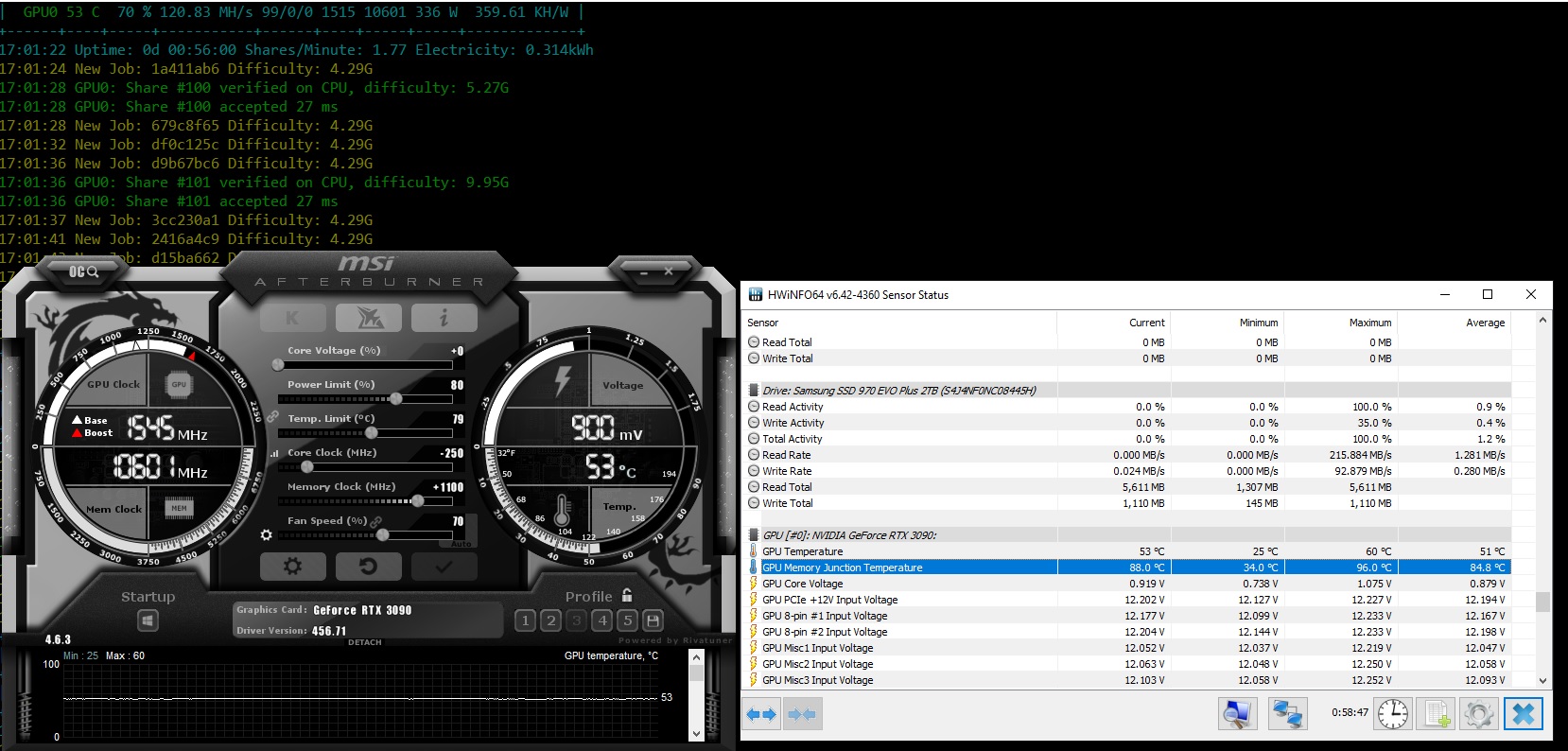
Task: Click the HWiNFO scrollbar down arrow
Action: tap(1543, 680)
